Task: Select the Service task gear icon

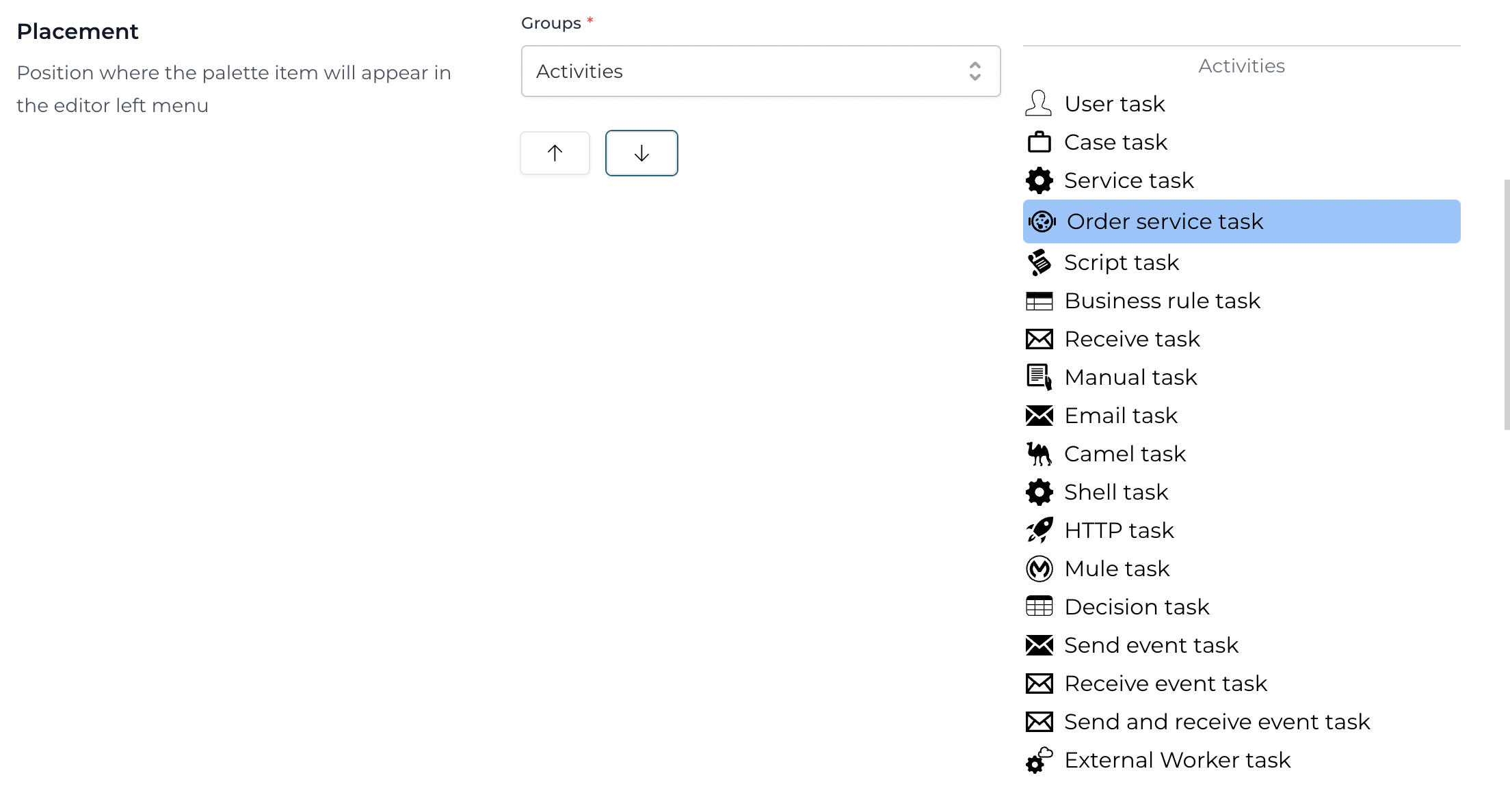Action: tap(1039, 180)
